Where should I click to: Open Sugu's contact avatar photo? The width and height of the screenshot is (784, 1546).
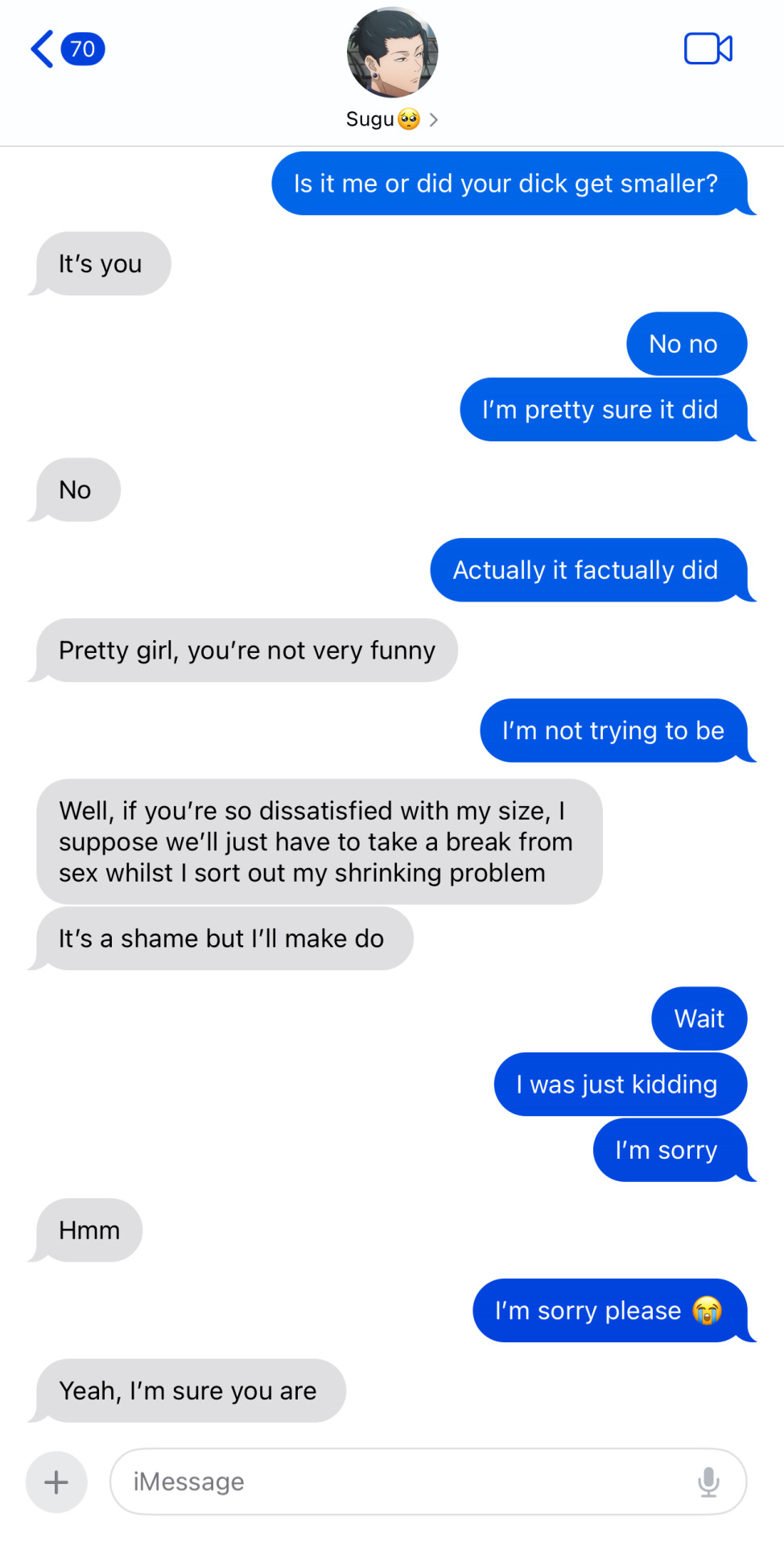pyautogui.click(x=392, y=53)
